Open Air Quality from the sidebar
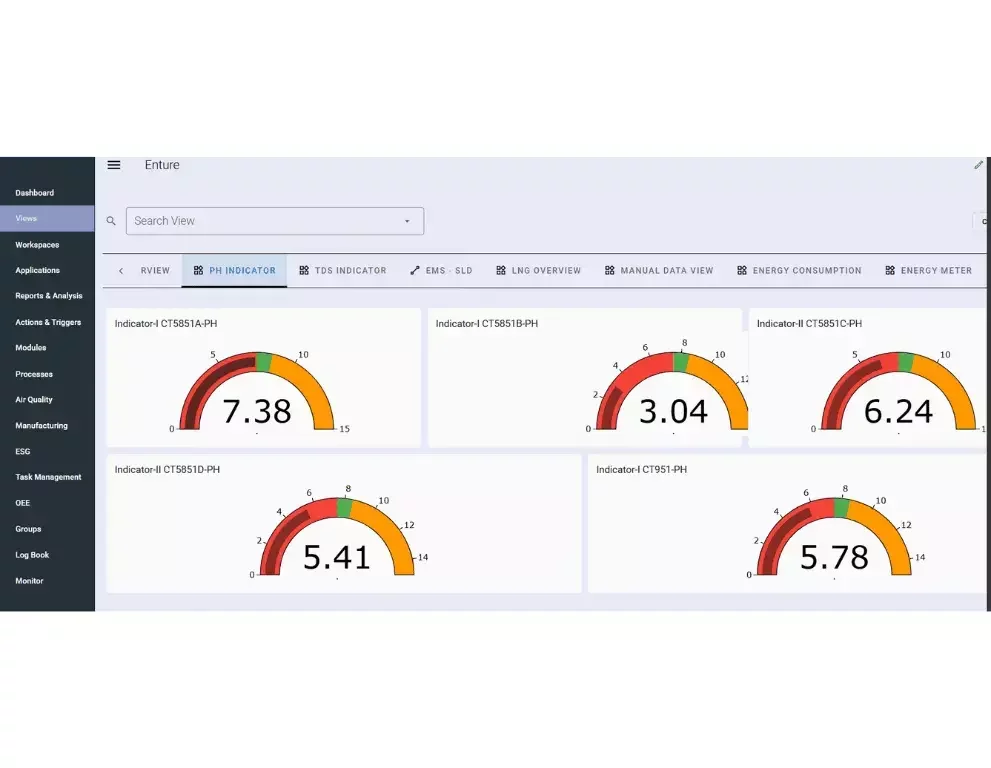The height and width of the screenshot is (768, 991). [x=34, y=399]
